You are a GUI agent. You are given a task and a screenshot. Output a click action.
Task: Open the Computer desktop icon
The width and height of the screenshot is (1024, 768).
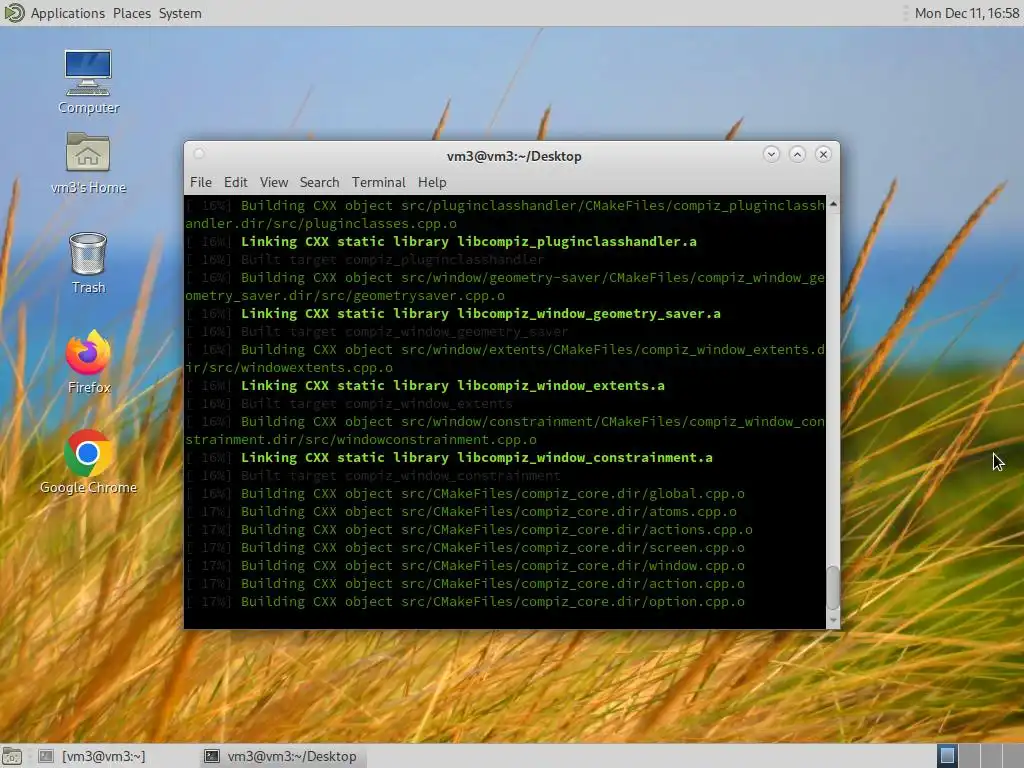(88, 82)
